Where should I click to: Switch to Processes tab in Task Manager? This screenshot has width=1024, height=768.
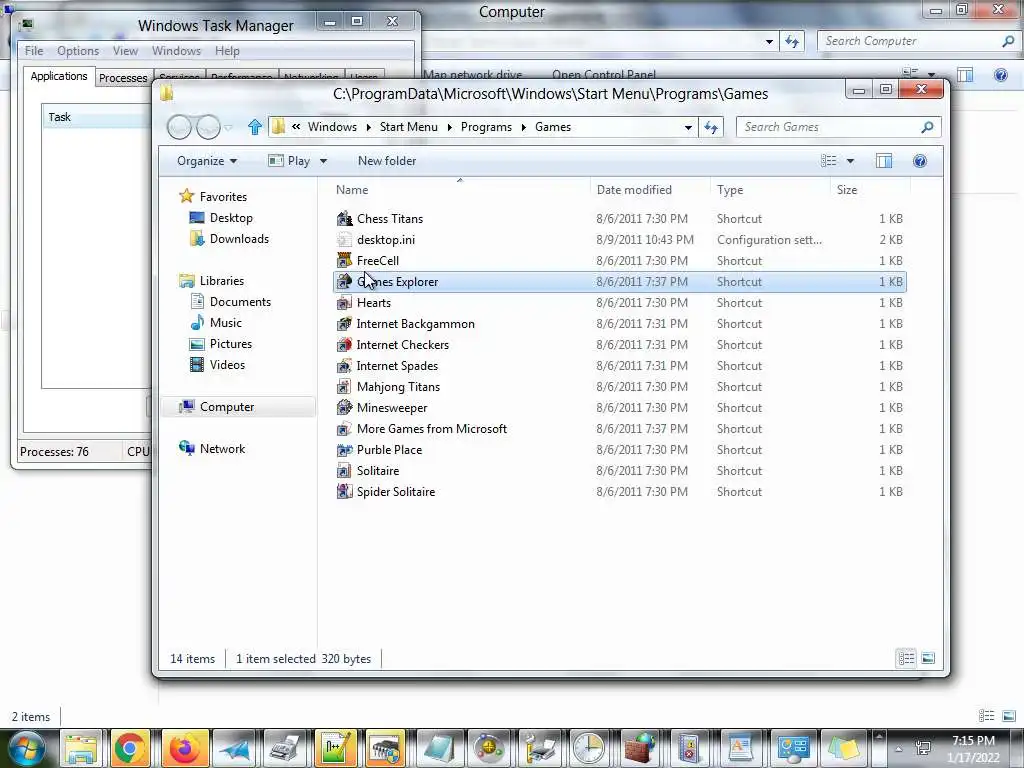click(x=123, y=78)
